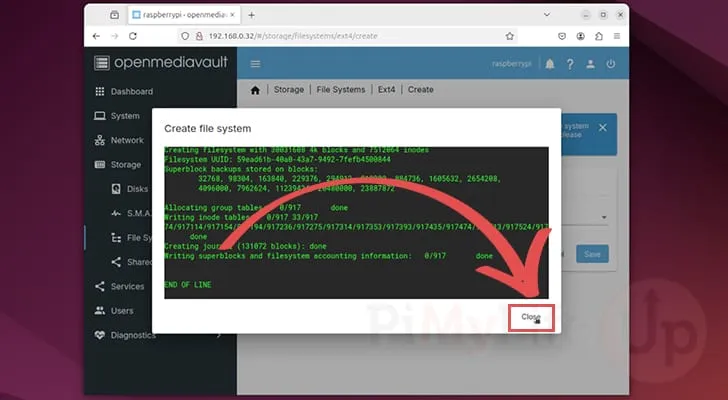
Task: Click the Storage drive icon
Action: coord(99,165)
